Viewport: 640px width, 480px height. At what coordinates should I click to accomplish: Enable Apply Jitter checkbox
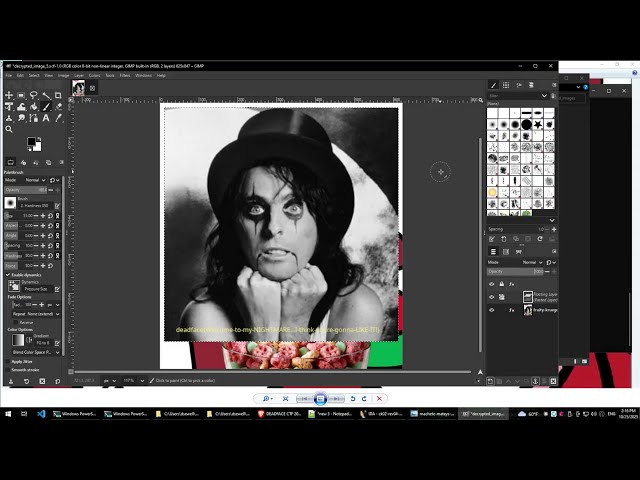[x=8, y=362]
